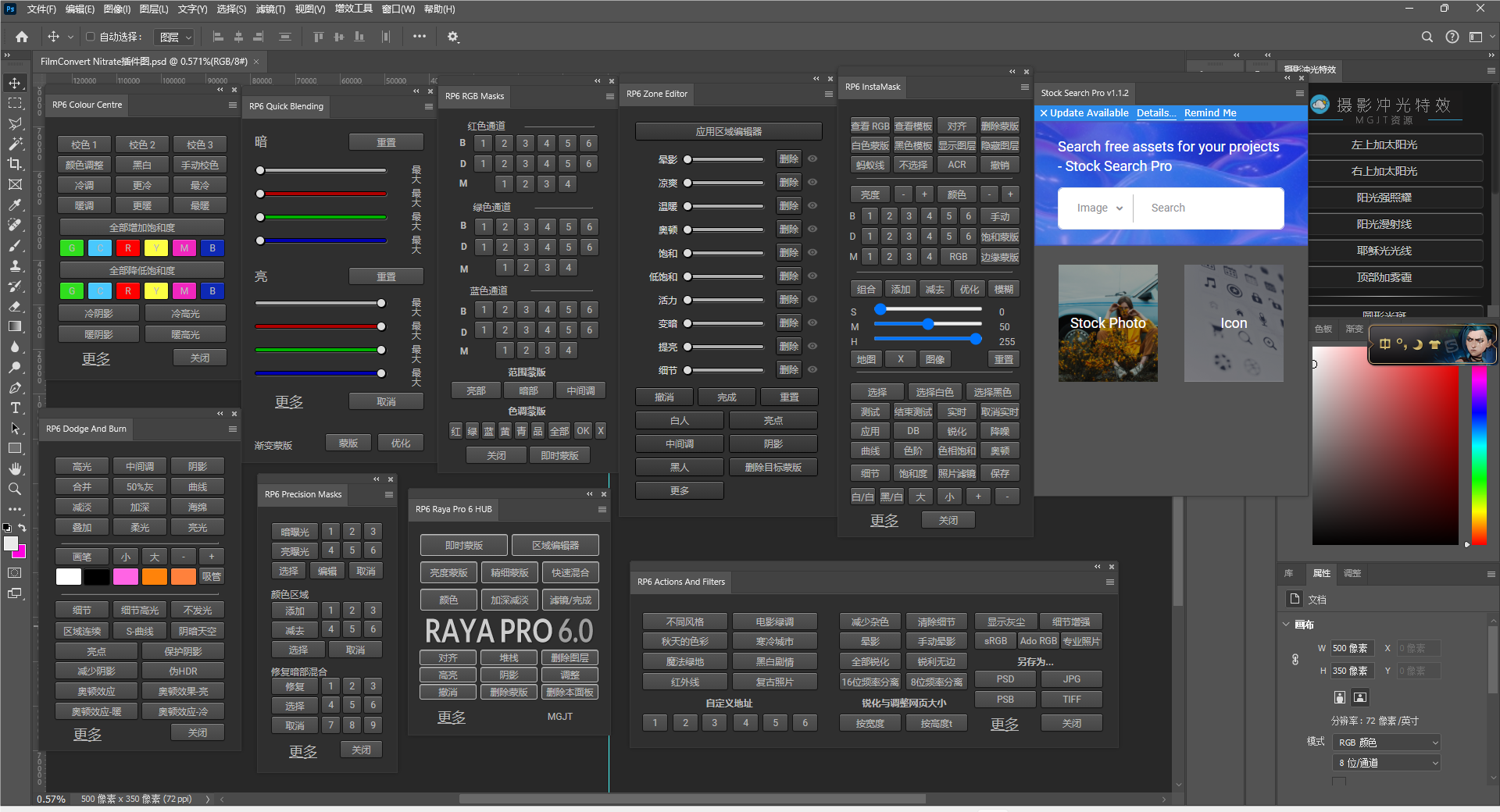Open the 文件(F) menu
The height and width of the screenshot is (812, 1500).
click(41, 9)
